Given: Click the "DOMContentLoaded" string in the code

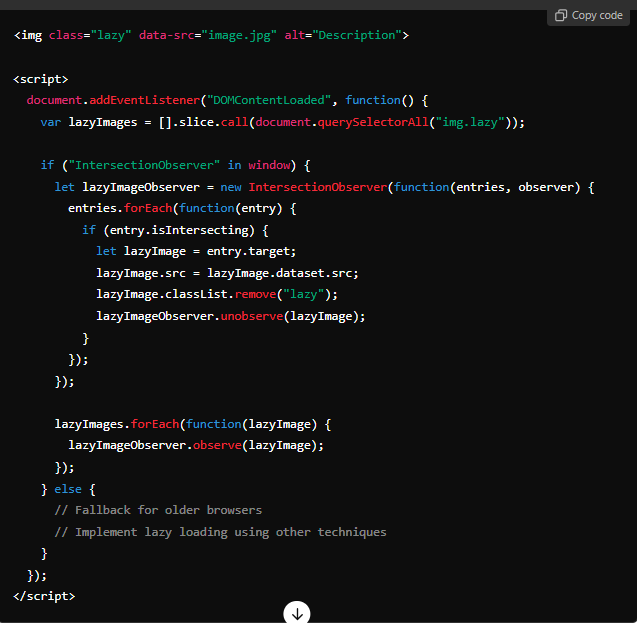Looking at the screenshot, I should pos(269,100).
